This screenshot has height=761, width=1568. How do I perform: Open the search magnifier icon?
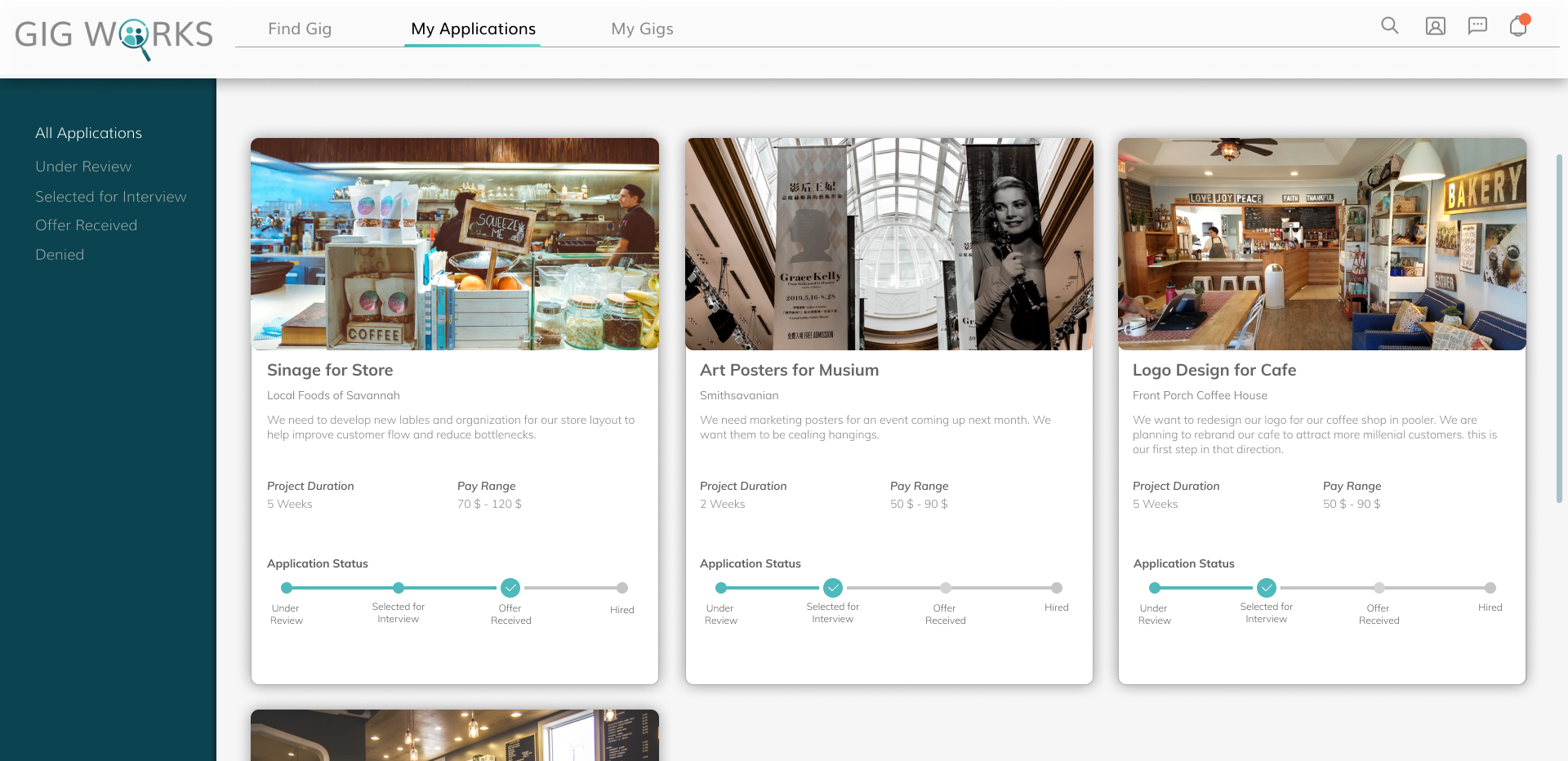click(x=1389, y=26)
